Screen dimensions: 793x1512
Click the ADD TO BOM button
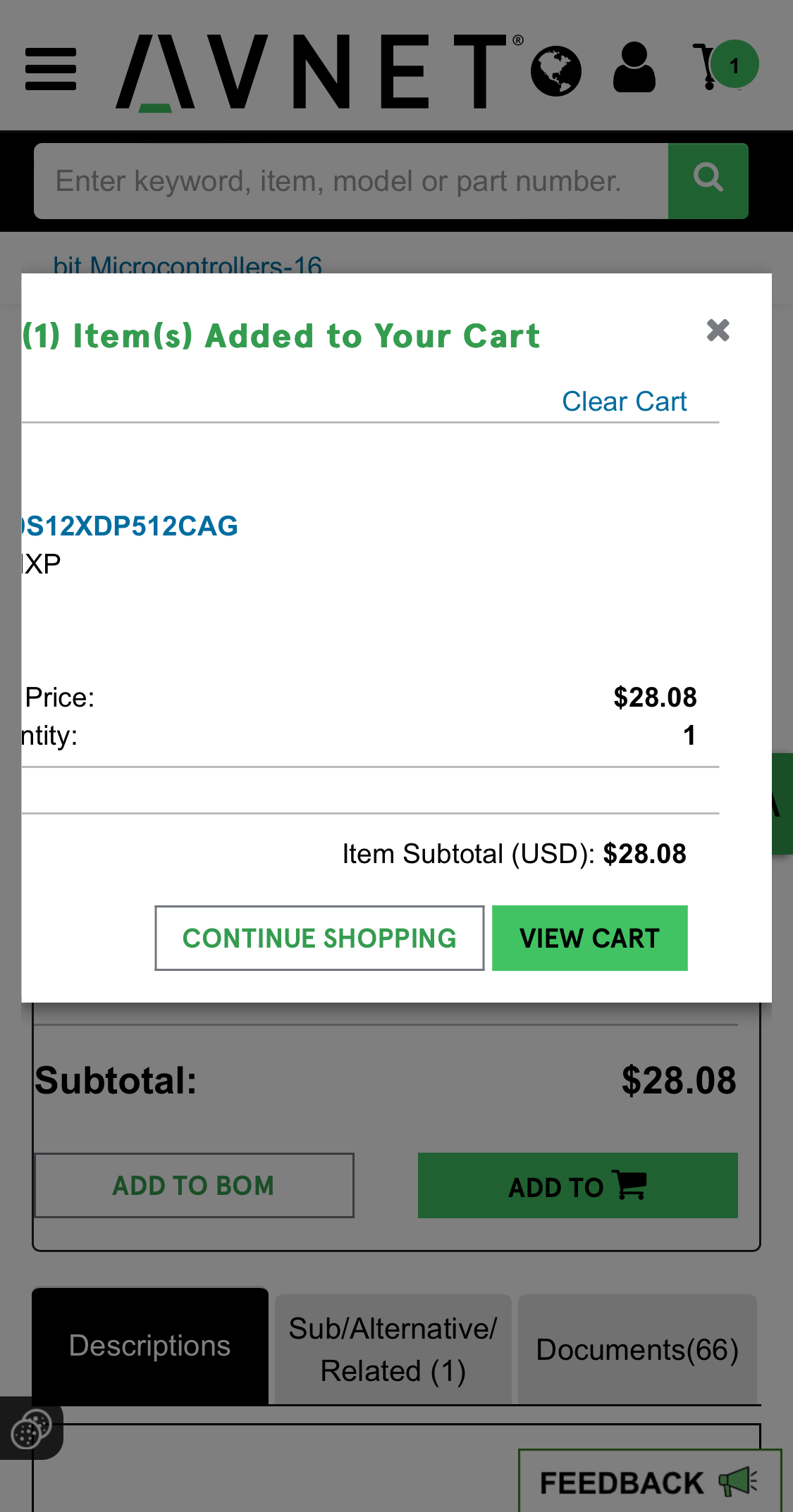pos(192,1186)
